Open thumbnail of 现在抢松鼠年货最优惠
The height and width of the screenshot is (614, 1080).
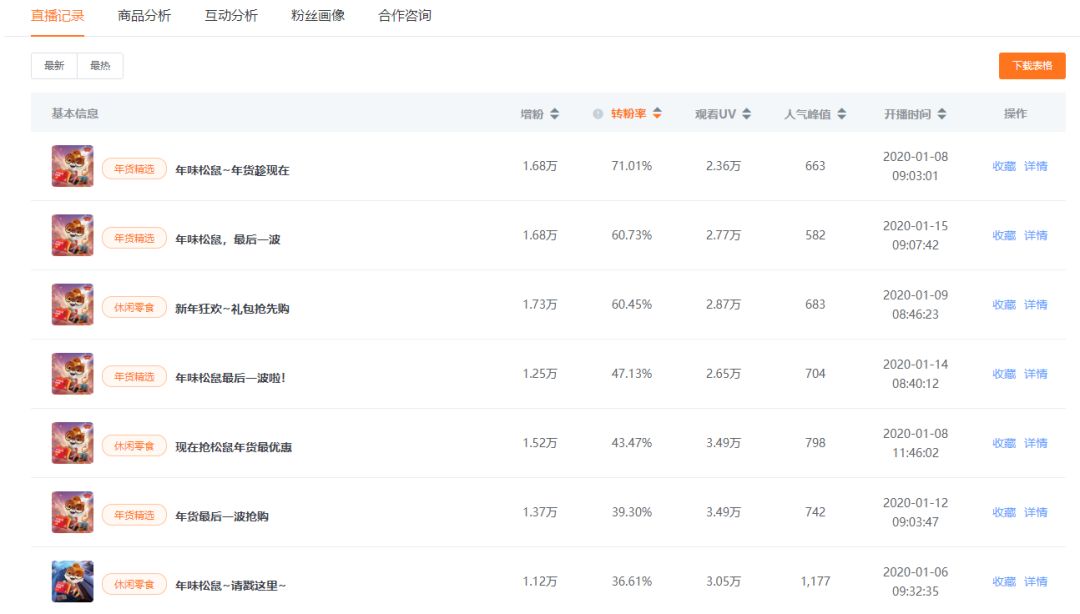[72, 443]
